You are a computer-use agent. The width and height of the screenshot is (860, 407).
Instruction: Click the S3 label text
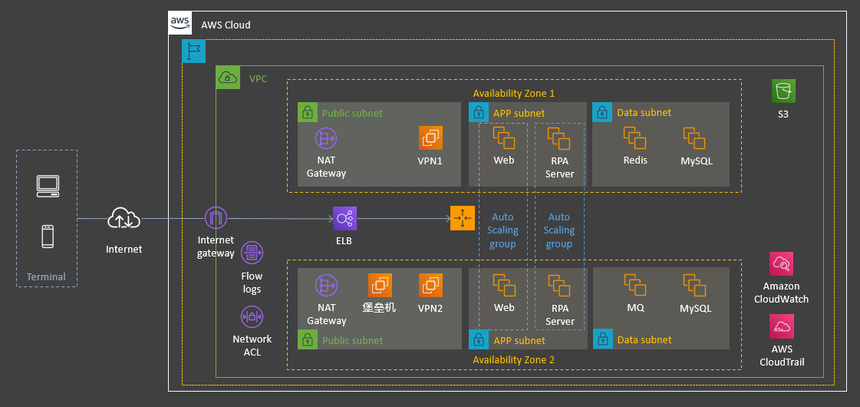(783, 115)
